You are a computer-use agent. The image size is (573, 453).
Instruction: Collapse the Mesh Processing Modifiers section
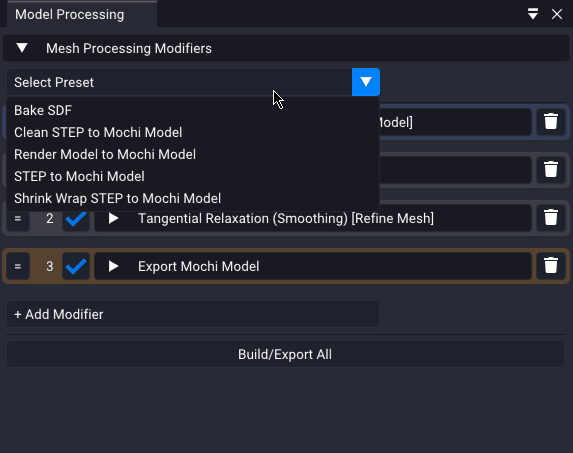(x=22, y=48)
